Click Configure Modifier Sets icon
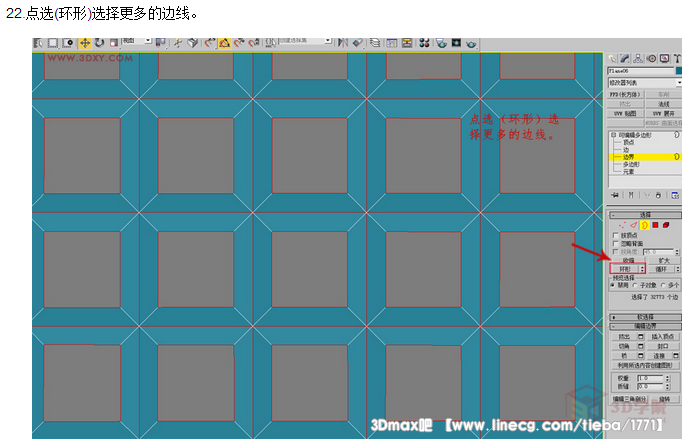The height and width of the screenshot is (442, 692). click(x=675, y=195)
